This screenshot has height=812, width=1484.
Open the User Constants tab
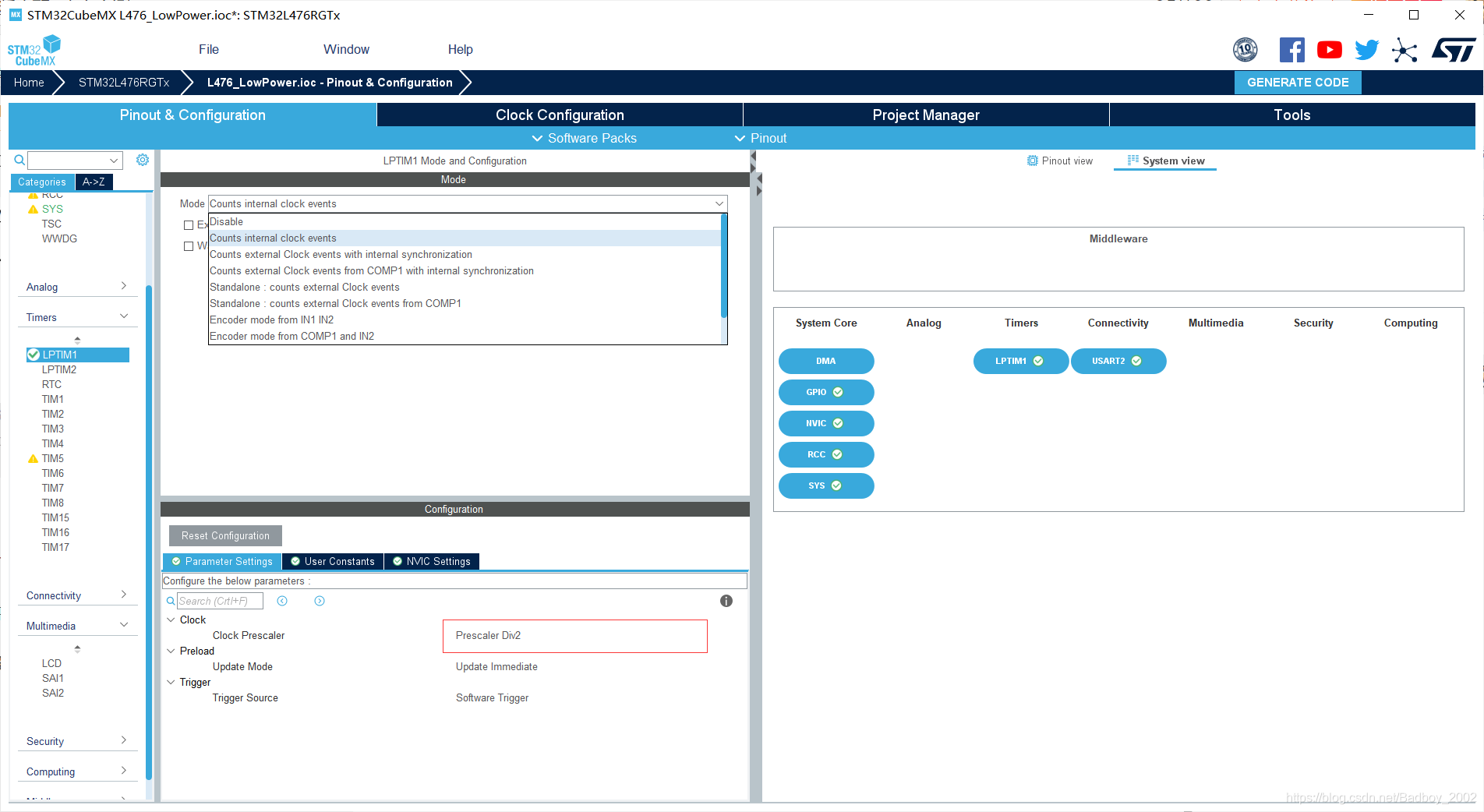pos(333,561)
